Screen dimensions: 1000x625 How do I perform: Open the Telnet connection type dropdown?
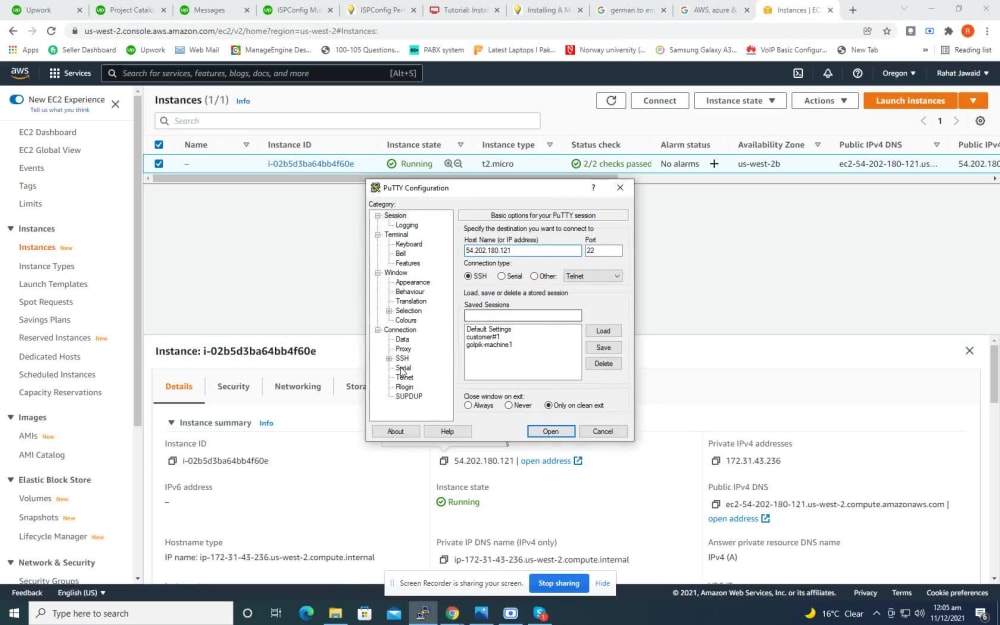[x=592, y=276]
